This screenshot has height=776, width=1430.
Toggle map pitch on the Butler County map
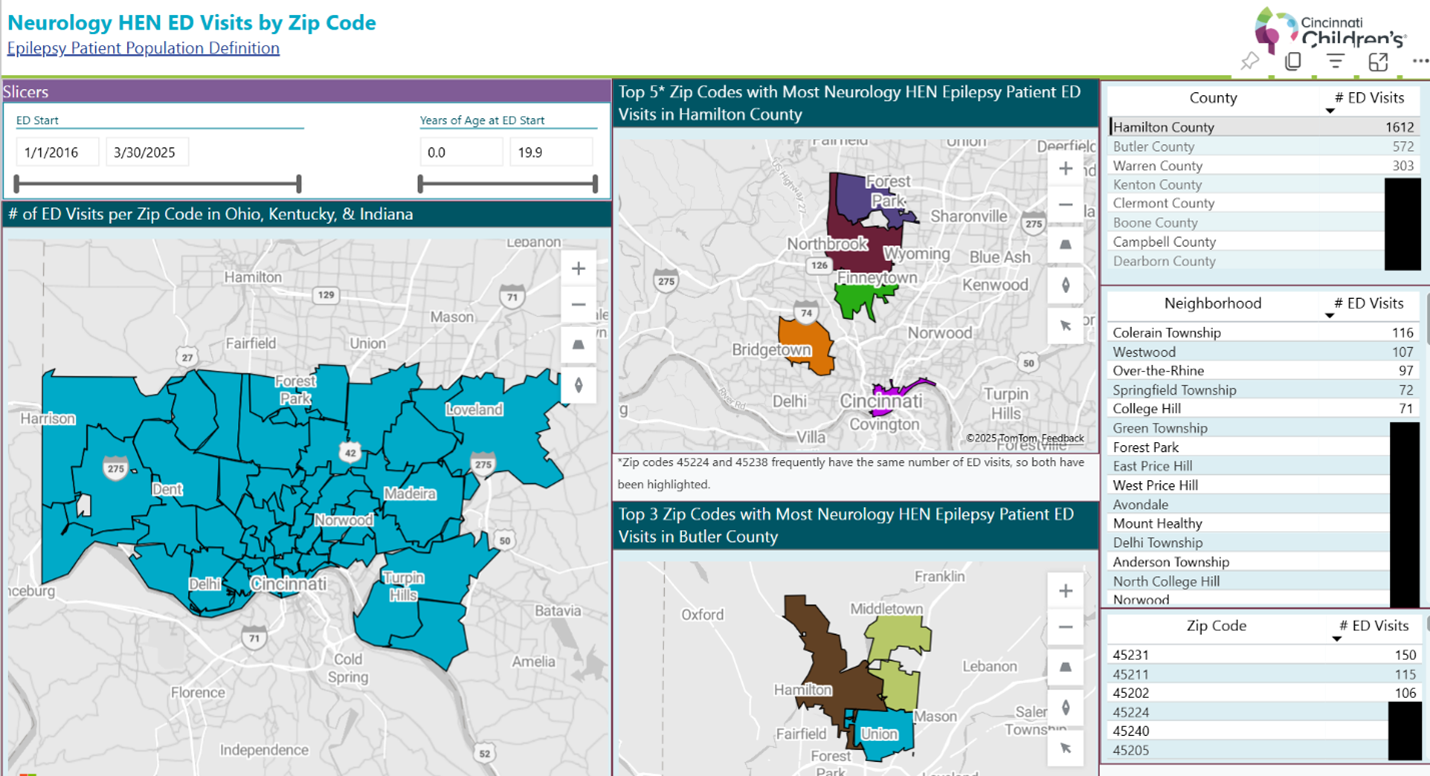pos(1065,668)
